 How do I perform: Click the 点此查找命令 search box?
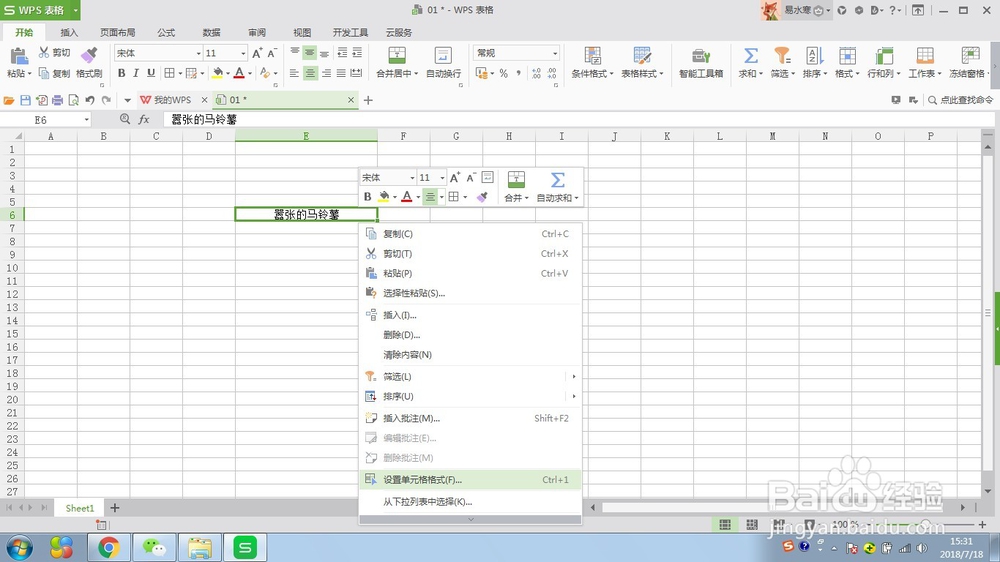[960, 100]
